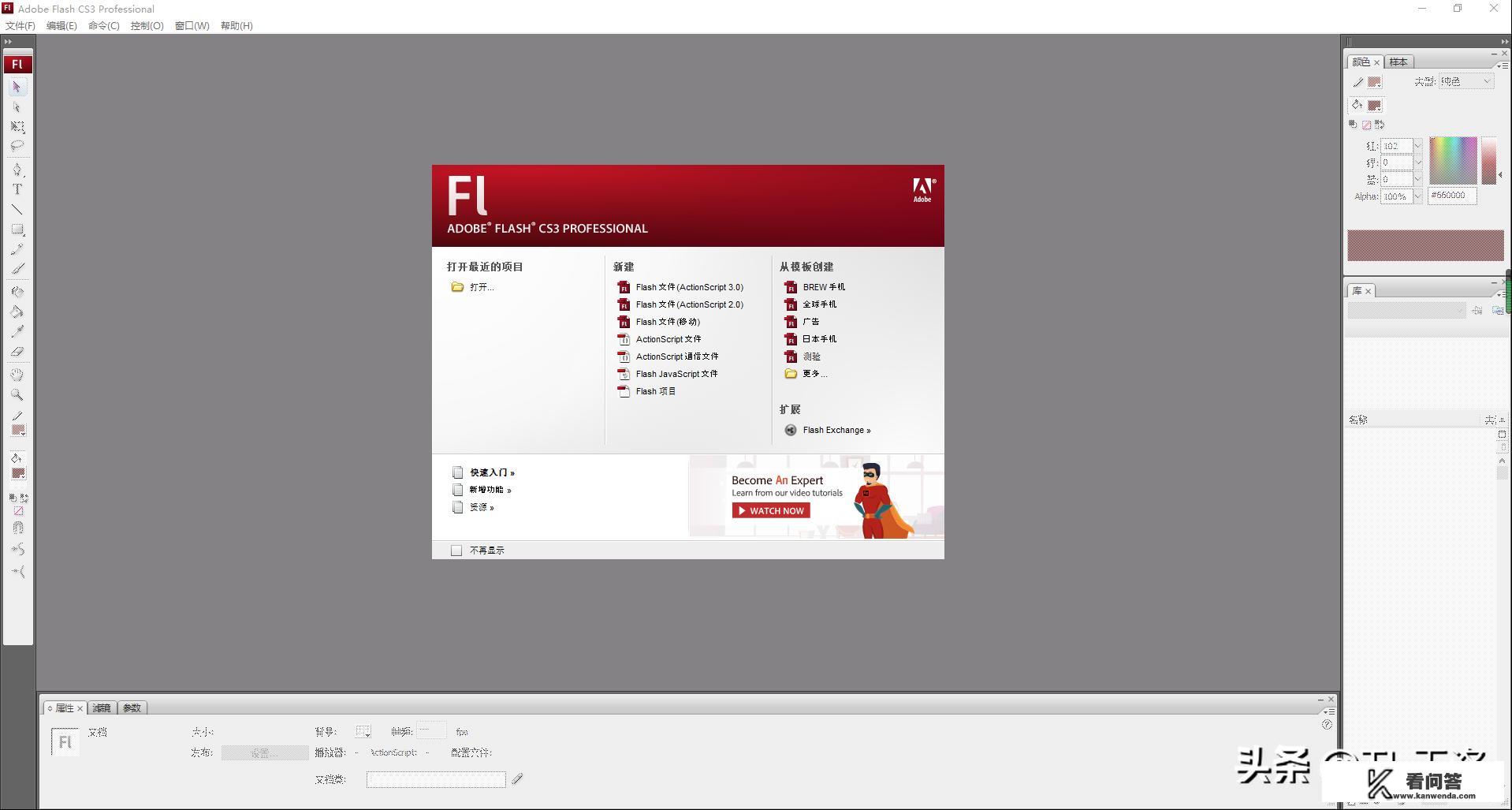Click the WATCH NOW button
1512x810 pixels.
tap(771, 511)
